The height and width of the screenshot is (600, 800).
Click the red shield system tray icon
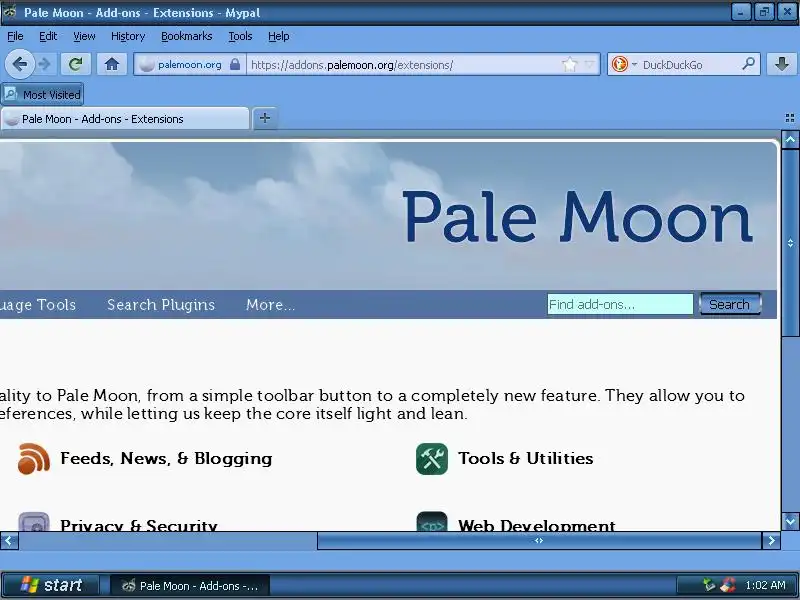point(728,585)
